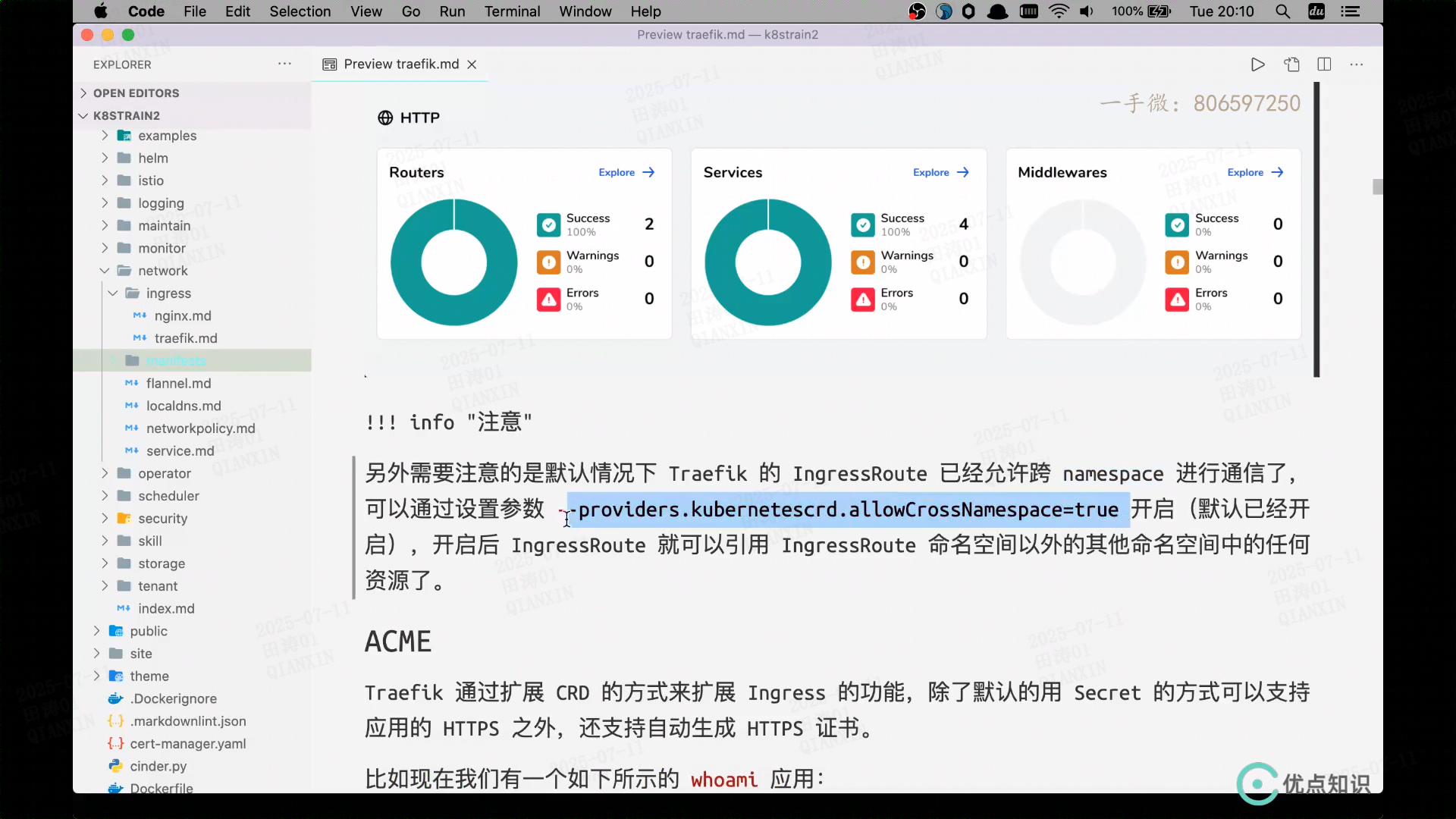The height and width of the screenshot is (819, 1456).
Task: Open editor more actions ellipsis
Action: (1357, 64)
